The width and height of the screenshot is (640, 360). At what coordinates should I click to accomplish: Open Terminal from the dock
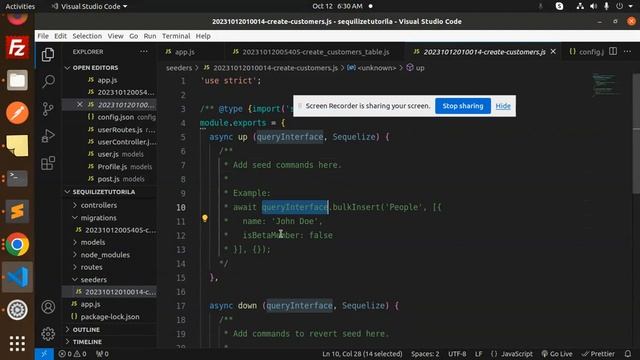point(17,178)
